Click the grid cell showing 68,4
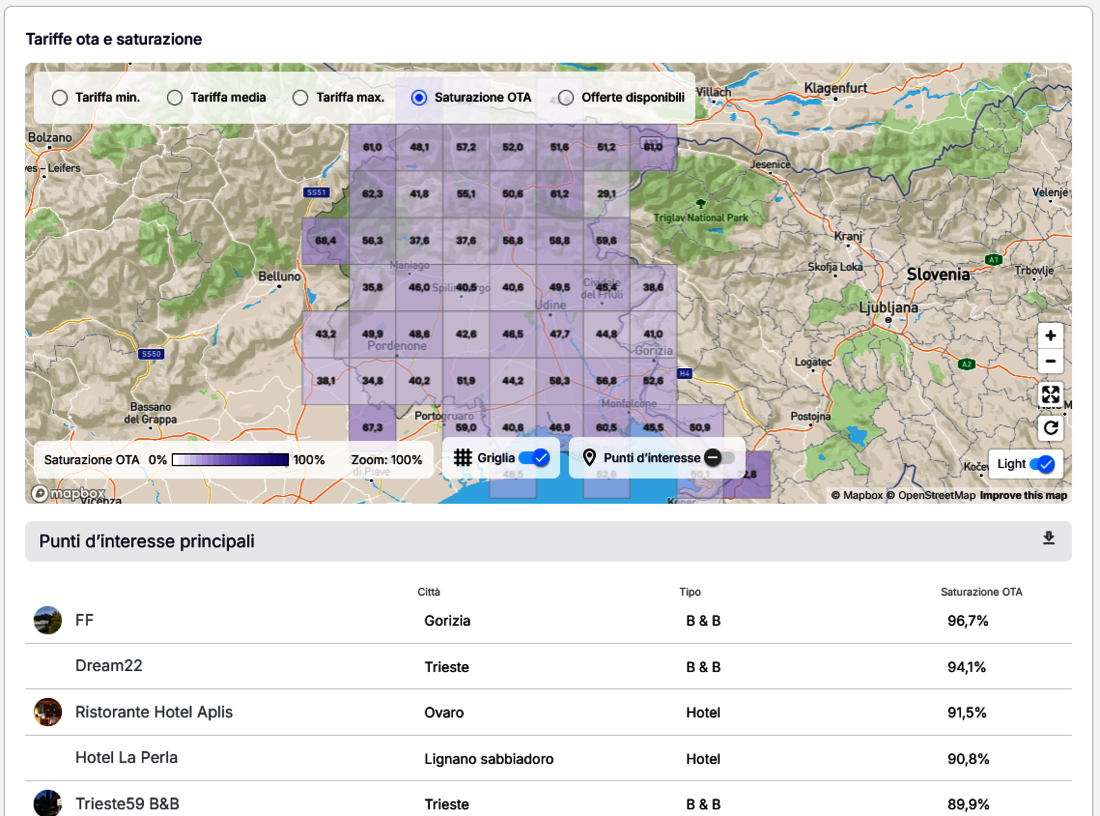This screenshot has height=816, width=1100. [x=325, y=241]
